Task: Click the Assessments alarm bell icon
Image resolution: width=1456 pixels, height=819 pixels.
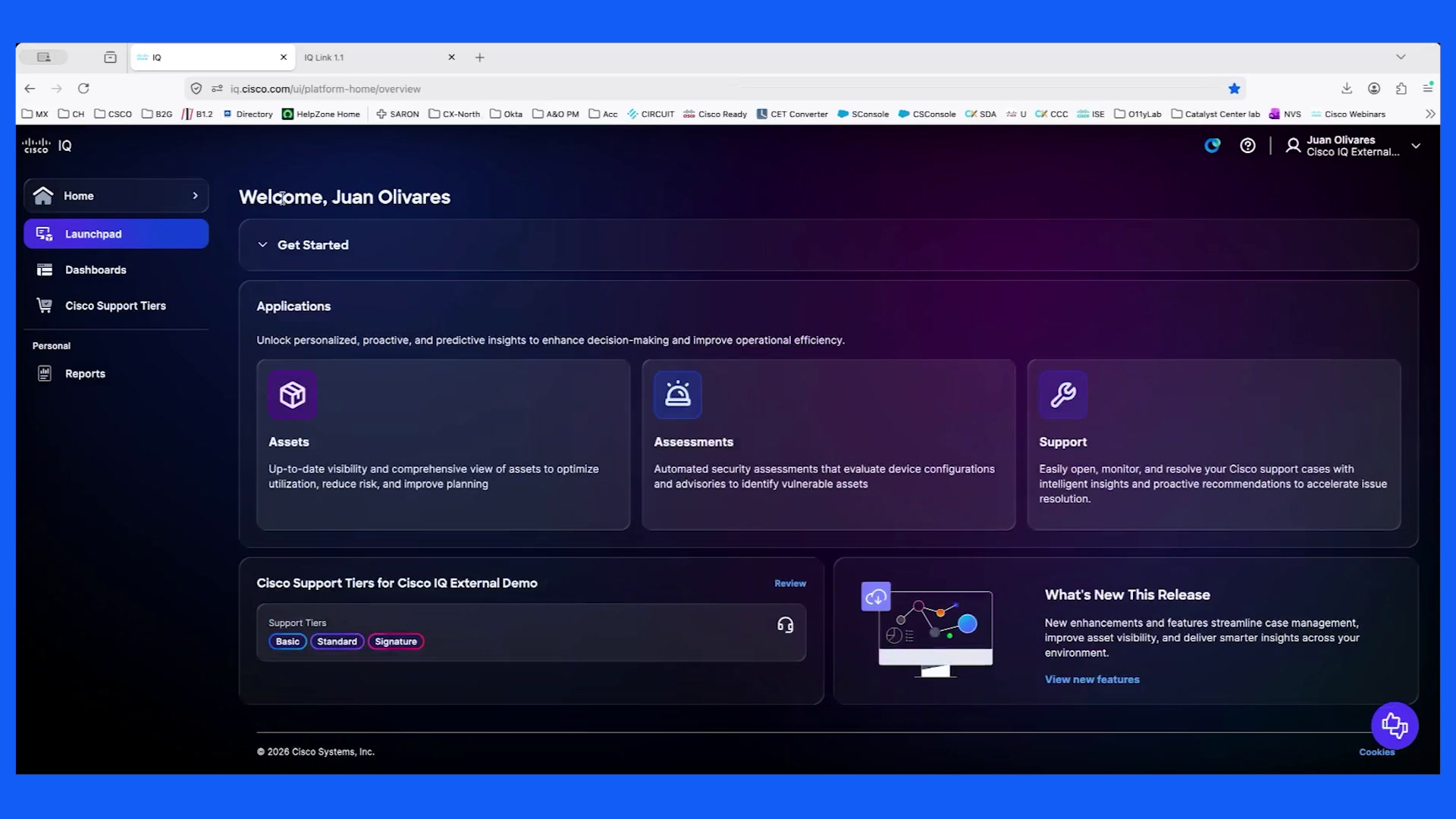Action: tap(677, 394)
